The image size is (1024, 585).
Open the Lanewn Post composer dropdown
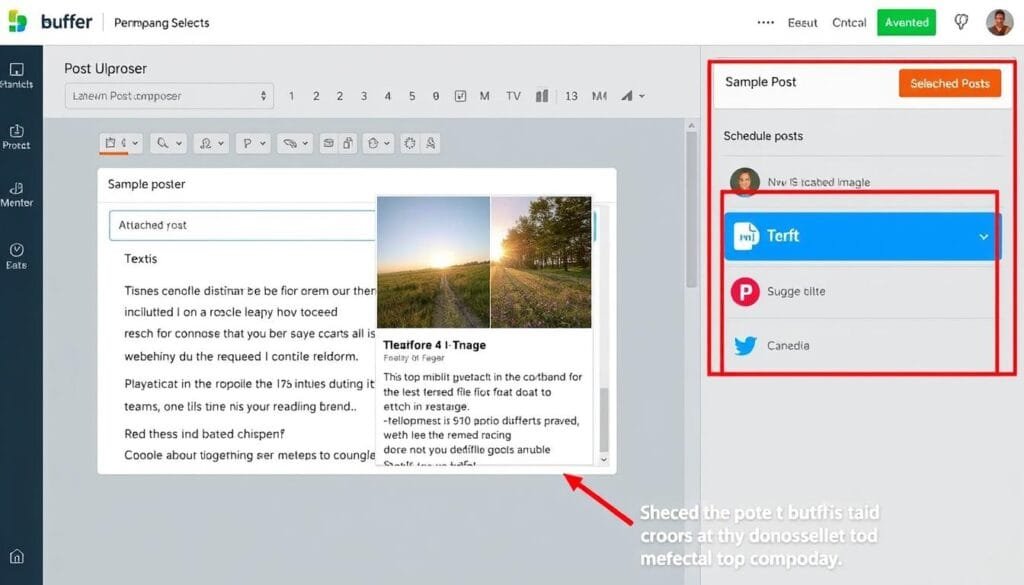pos(168,96)
